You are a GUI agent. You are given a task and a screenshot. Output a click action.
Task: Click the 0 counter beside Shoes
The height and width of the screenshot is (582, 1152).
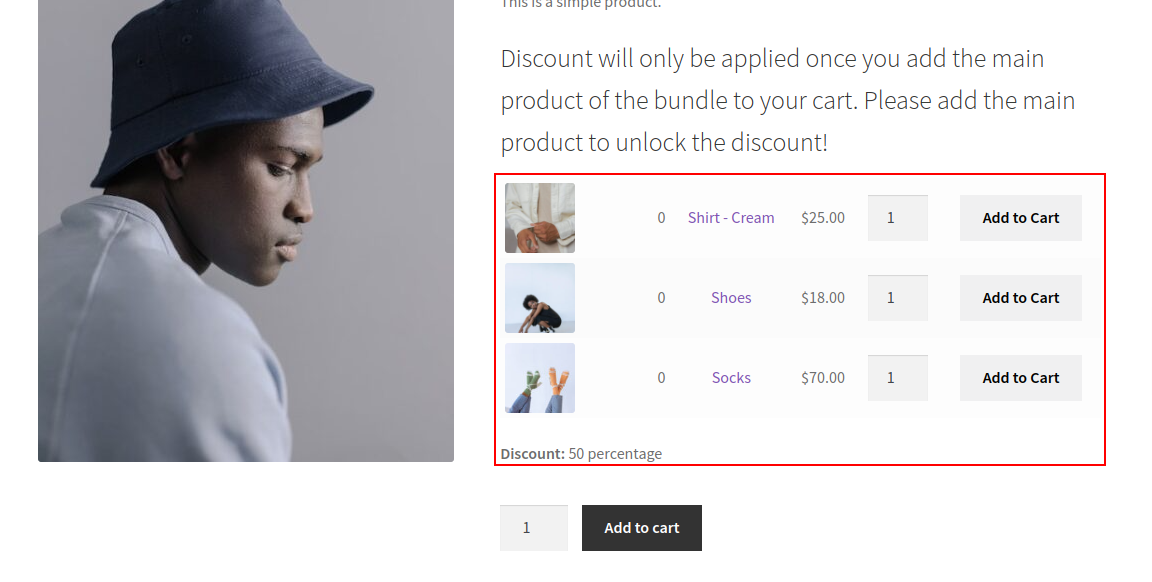tap(661, 297)
